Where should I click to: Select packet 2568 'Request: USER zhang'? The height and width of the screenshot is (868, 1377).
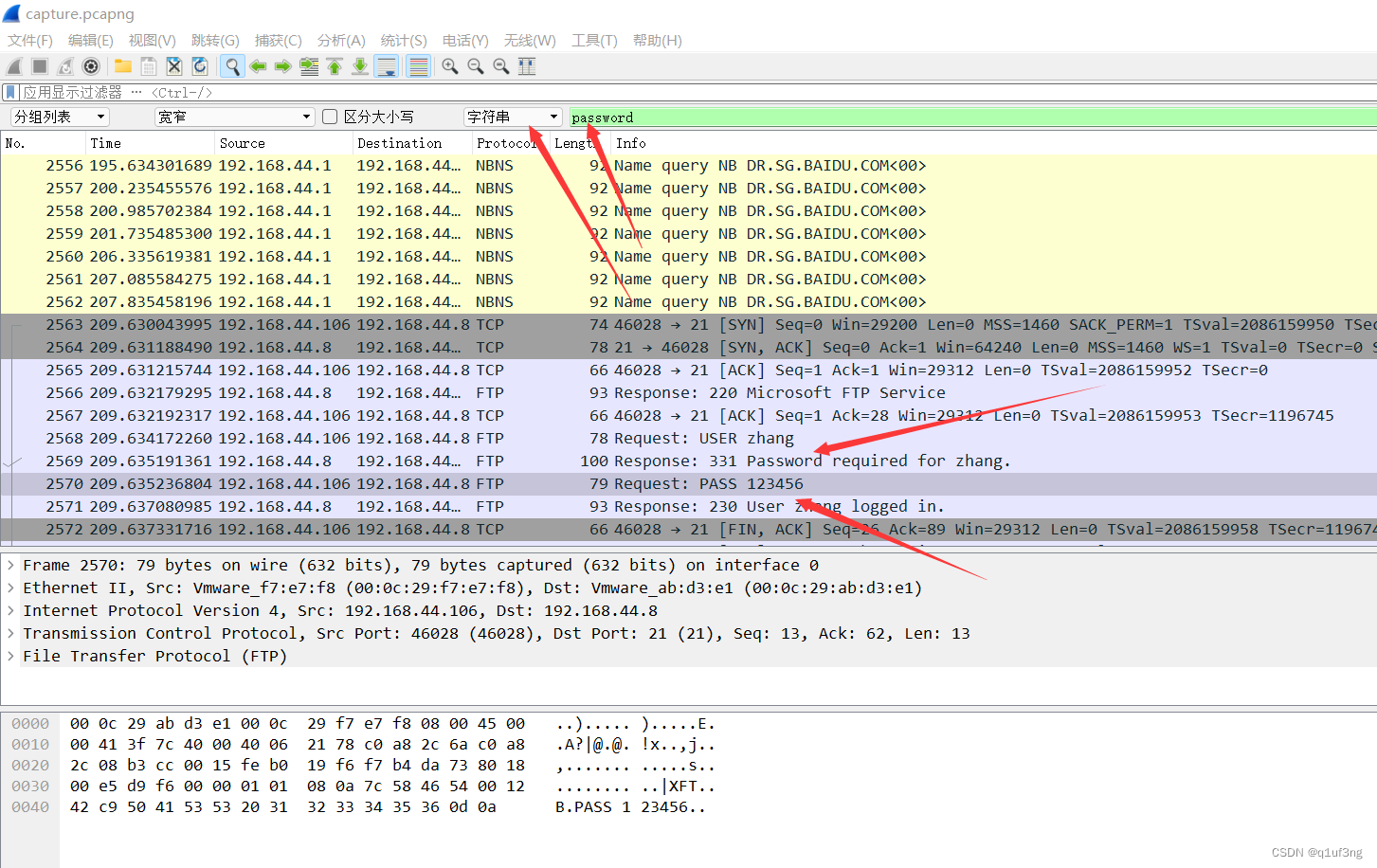coord(688,439)
